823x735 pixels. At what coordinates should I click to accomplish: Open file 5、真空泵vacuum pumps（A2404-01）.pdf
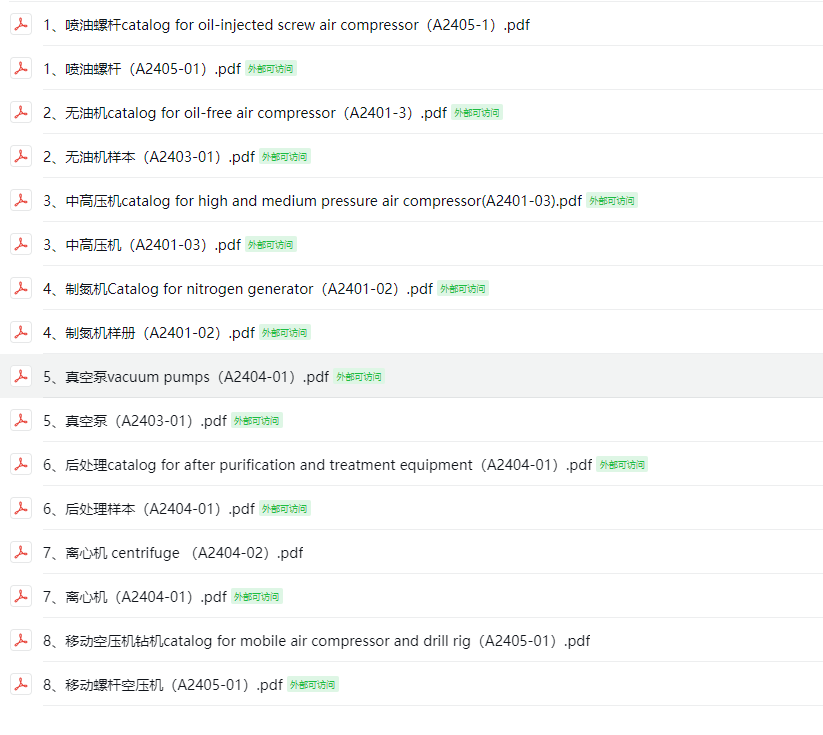click(186, 377)
